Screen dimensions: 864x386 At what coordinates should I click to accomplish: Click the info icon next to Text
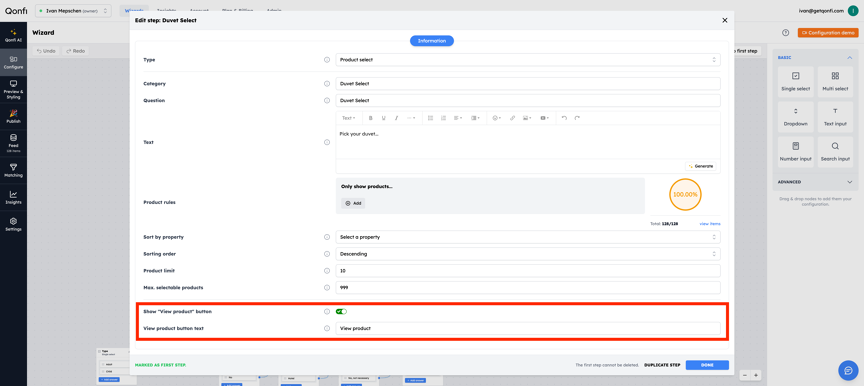pos(327,142)
